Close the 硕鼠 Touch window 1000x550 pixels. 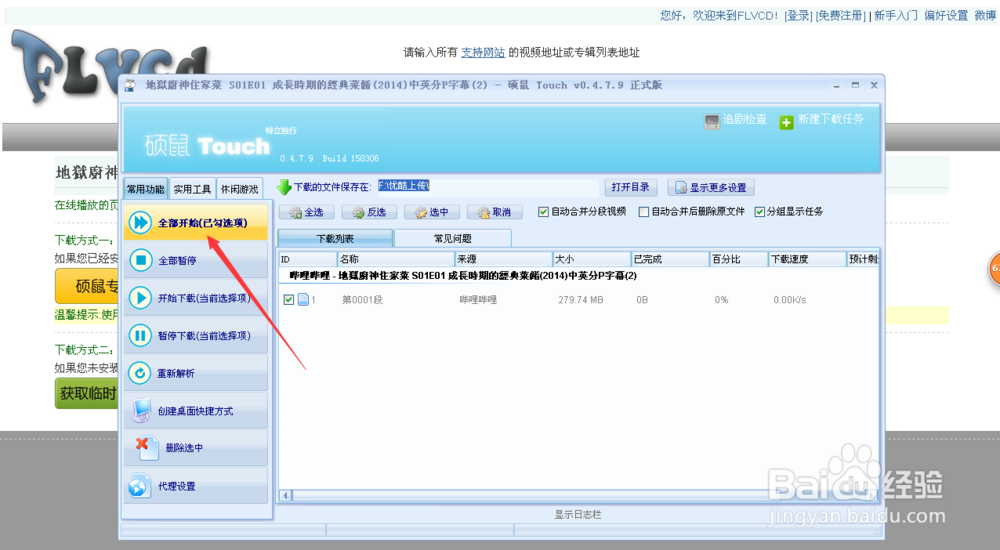click(x=874, y=85)
